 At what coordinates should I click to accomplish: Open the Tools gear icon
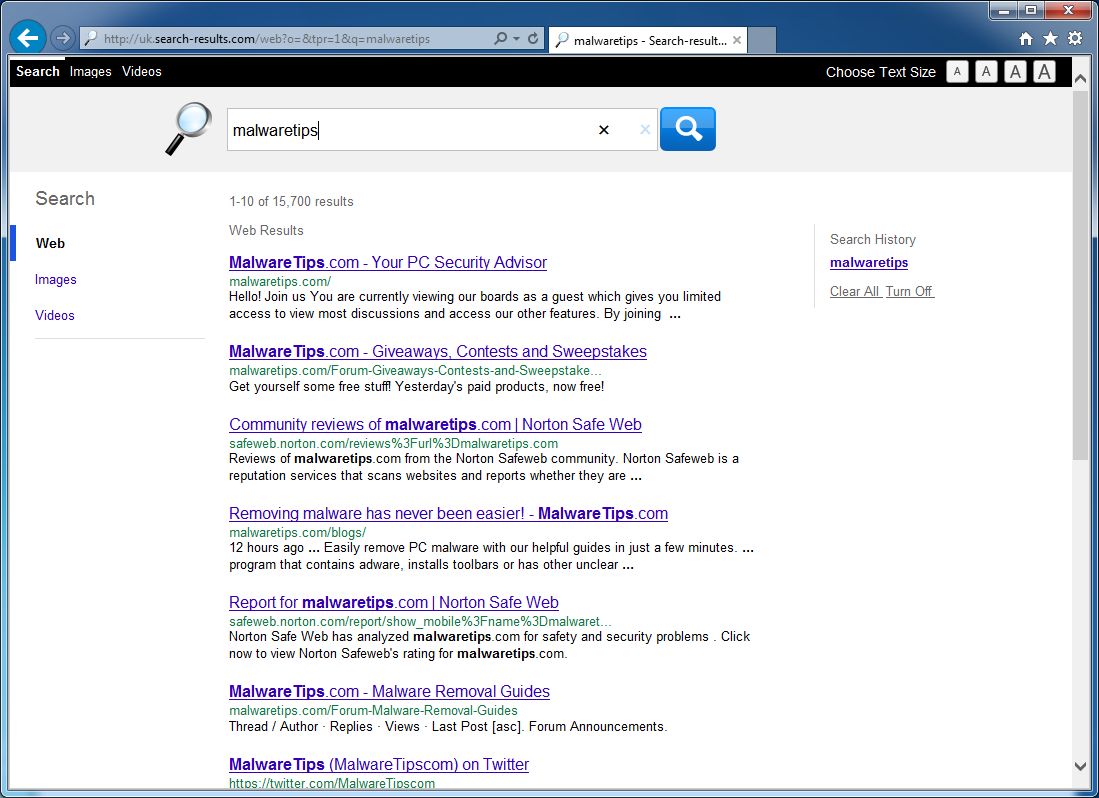(1074, 39)
